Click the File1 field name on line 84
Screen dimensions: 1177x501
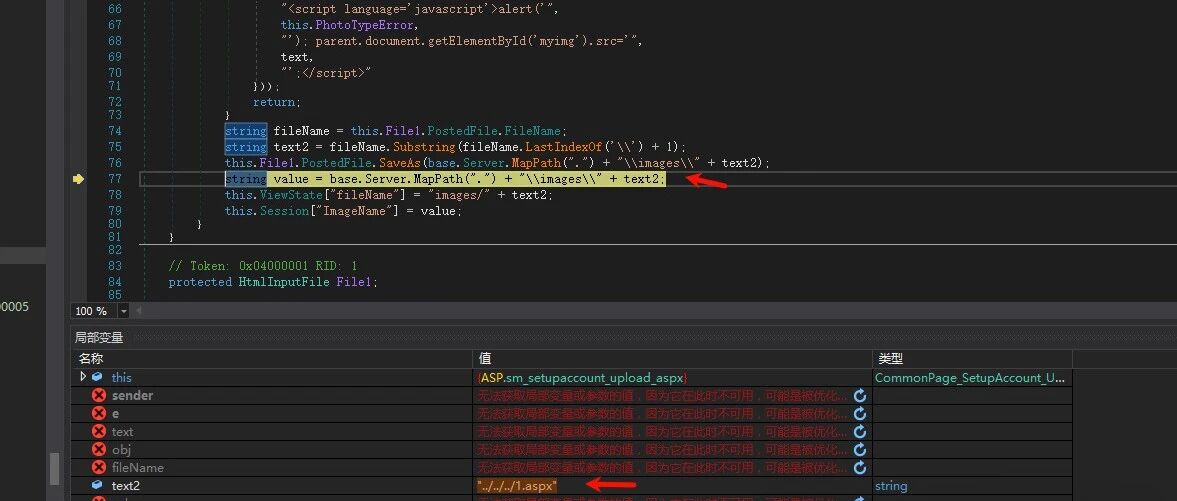point(353,282)
